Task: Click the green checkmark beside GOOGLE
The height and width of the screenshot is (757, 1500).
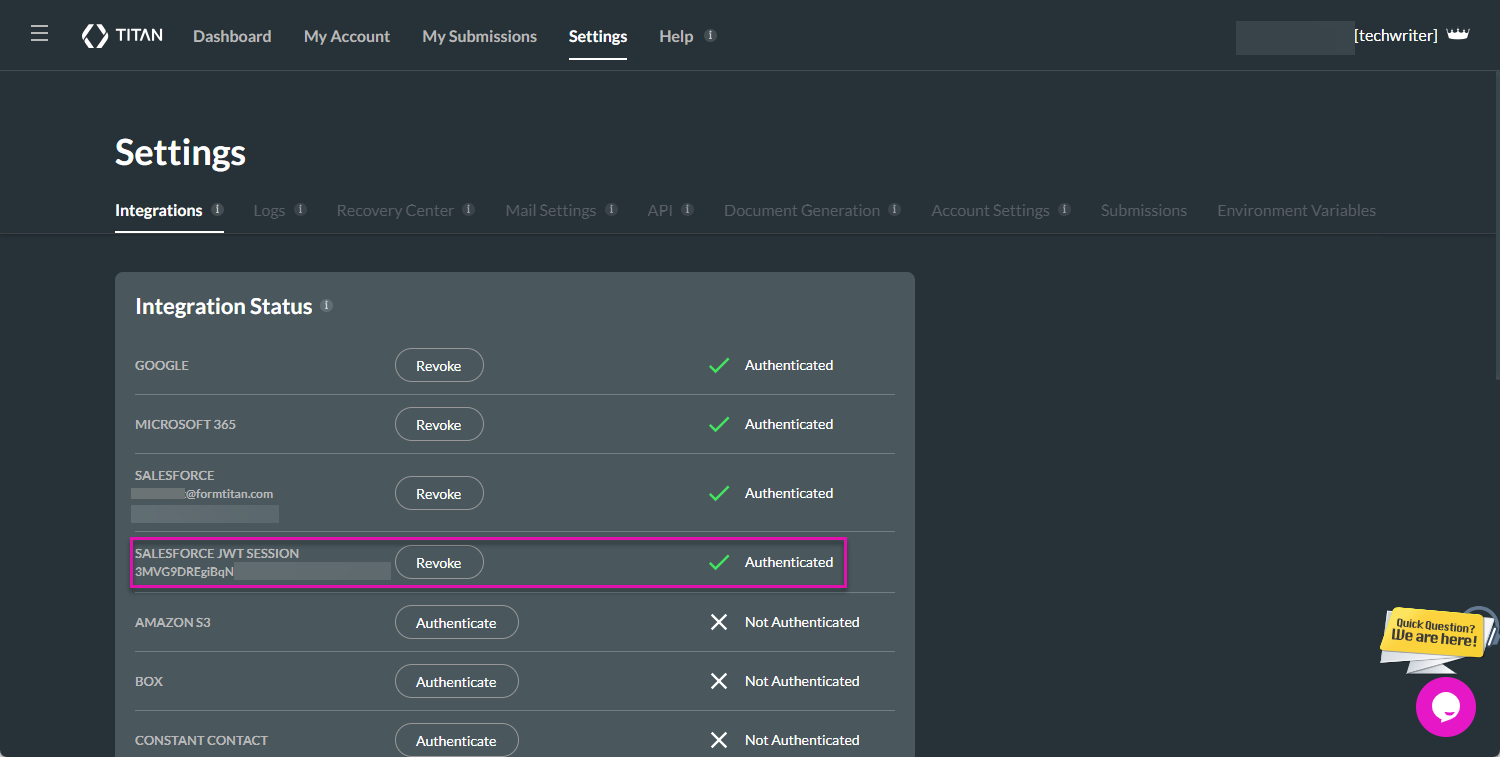Action: [x=719, y=364]
